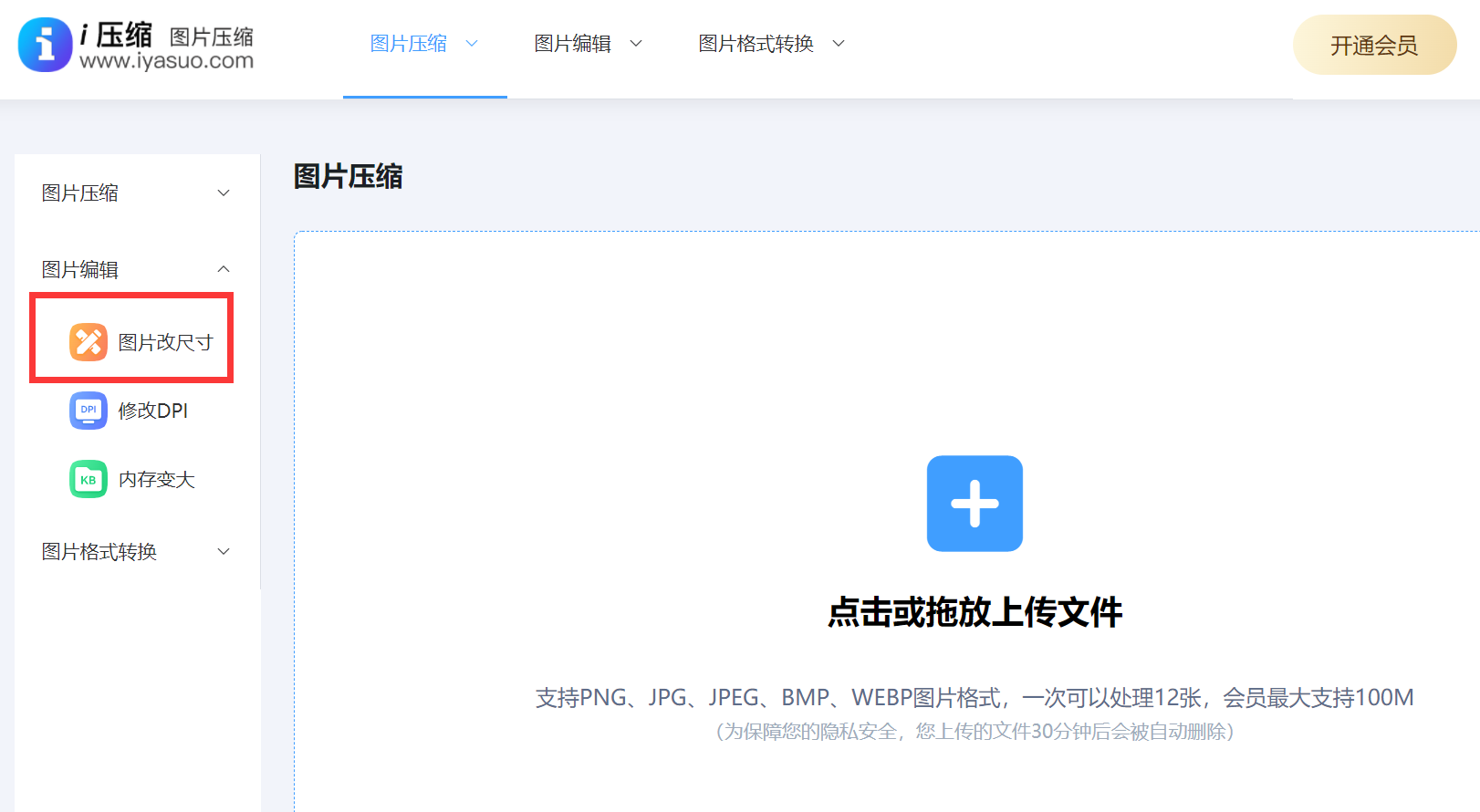
Task: Expand the chevron beside top 图片编辑
Action: tap(636, 43)
